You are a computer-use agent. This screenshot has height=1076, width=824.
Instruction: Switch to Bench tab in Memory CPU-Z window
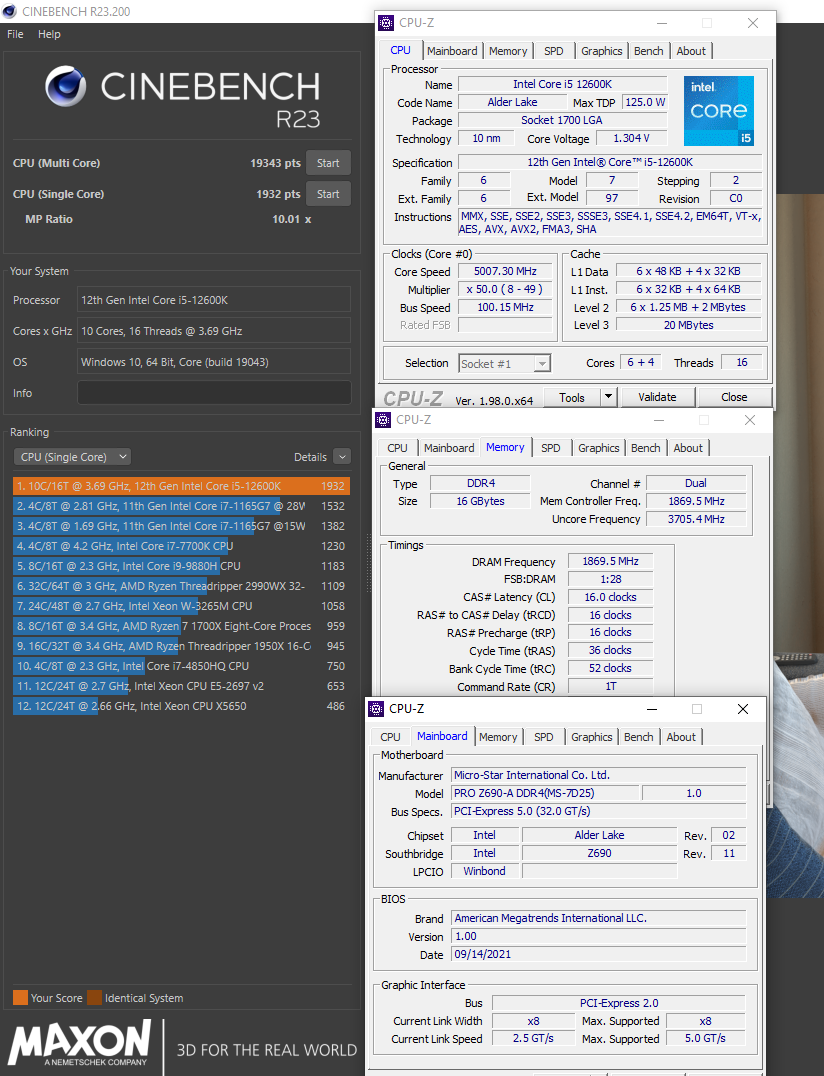click(x=646, y=448)
